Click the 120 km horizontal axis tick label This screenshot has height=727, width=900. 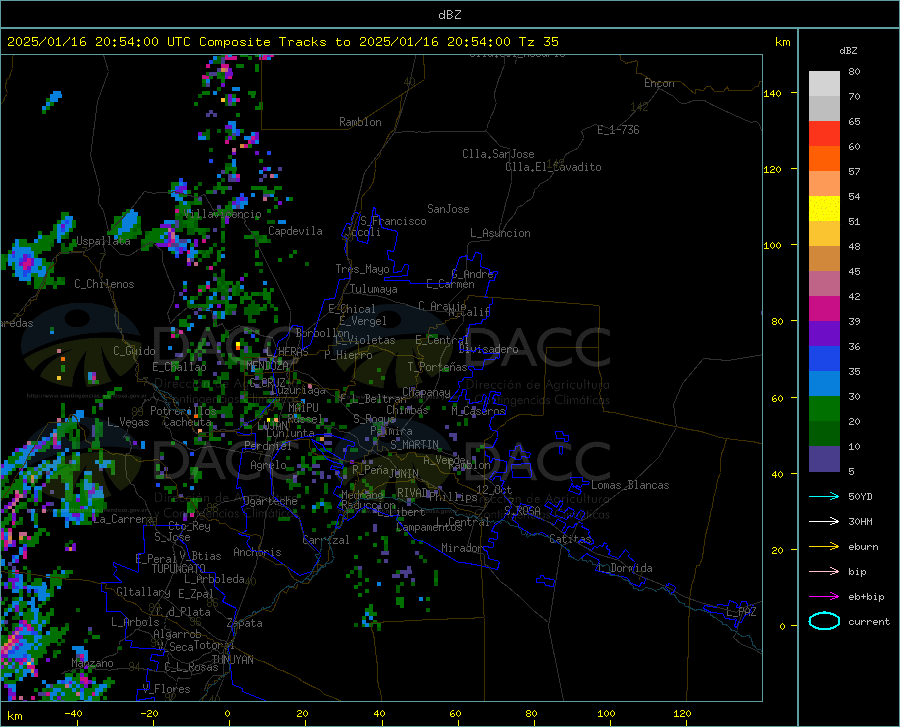tap(682, 714)
